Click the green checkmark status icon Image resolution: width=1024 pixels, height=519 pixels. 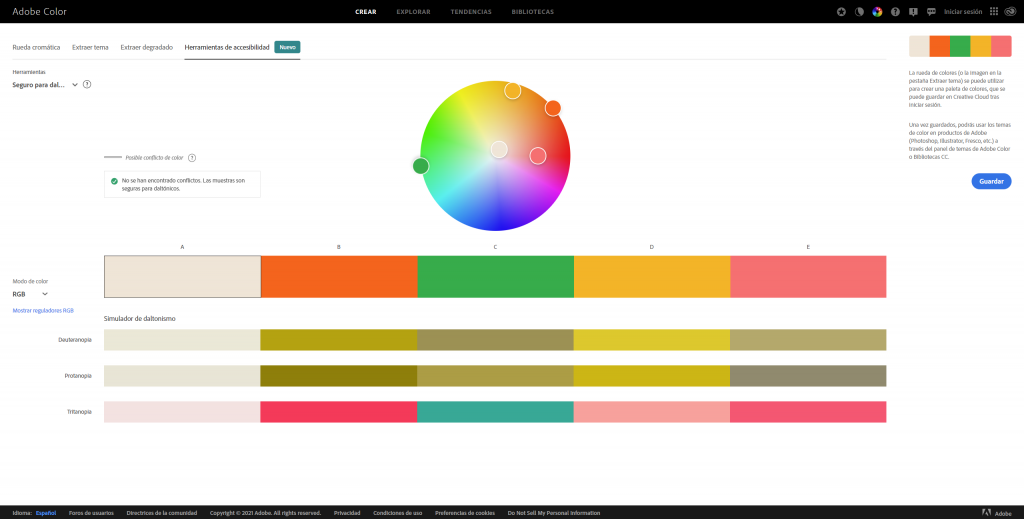tap(114, 181)
